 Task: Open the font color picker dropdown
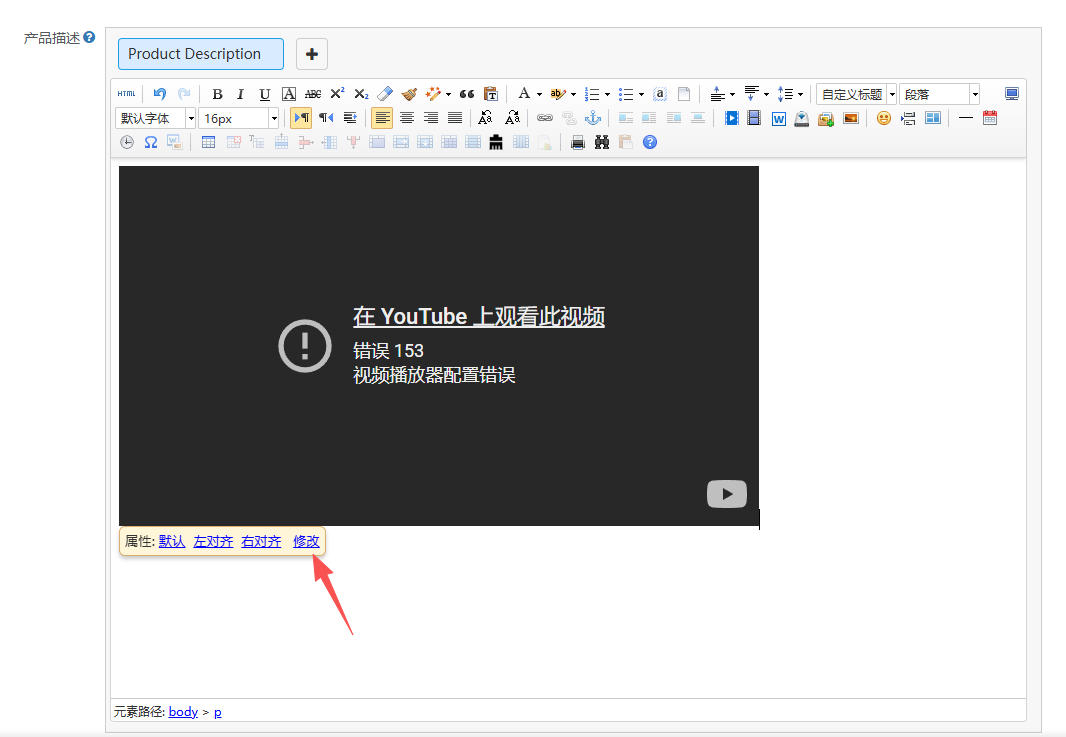pyautogui.click(x=538, y=94)
